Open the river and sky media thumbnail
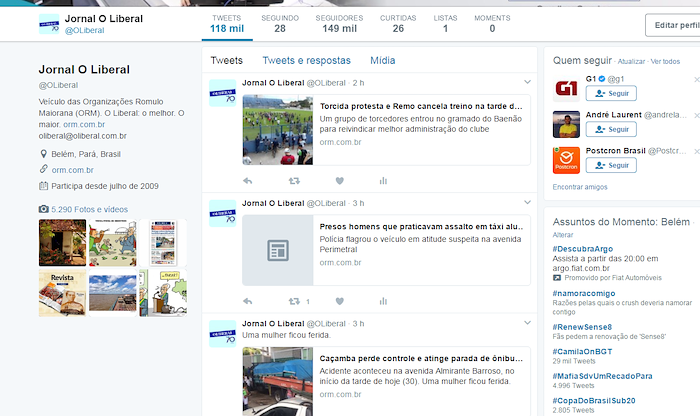Screen dimensions: 700x416 112,293
